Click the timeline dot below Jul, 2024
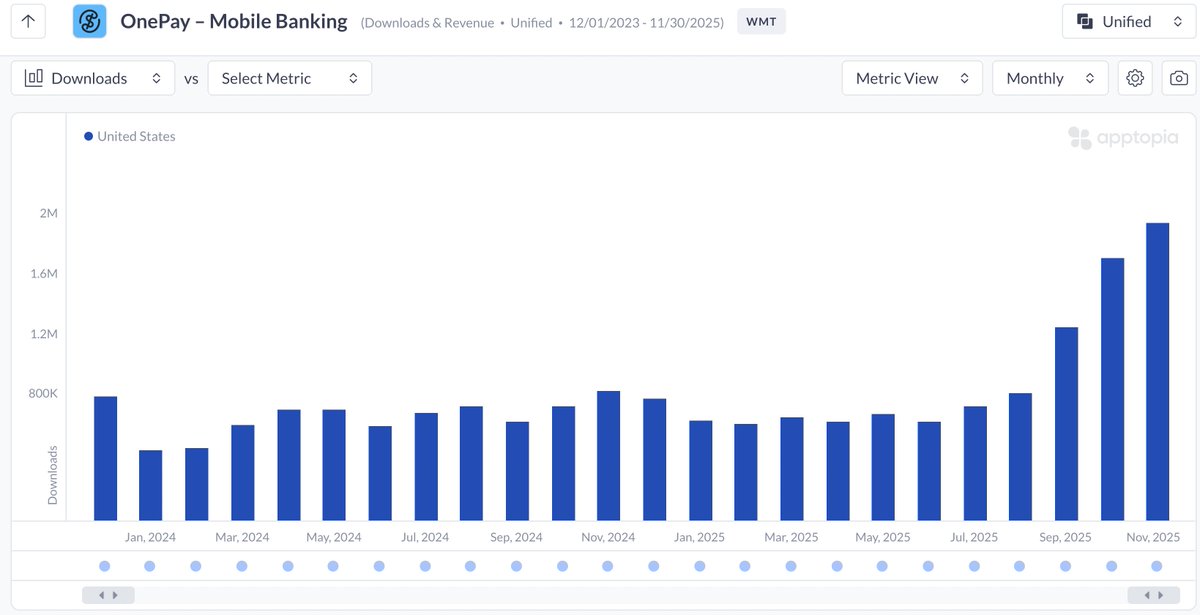This screenshot has height=615, width=1200. [x=425, y=566]
